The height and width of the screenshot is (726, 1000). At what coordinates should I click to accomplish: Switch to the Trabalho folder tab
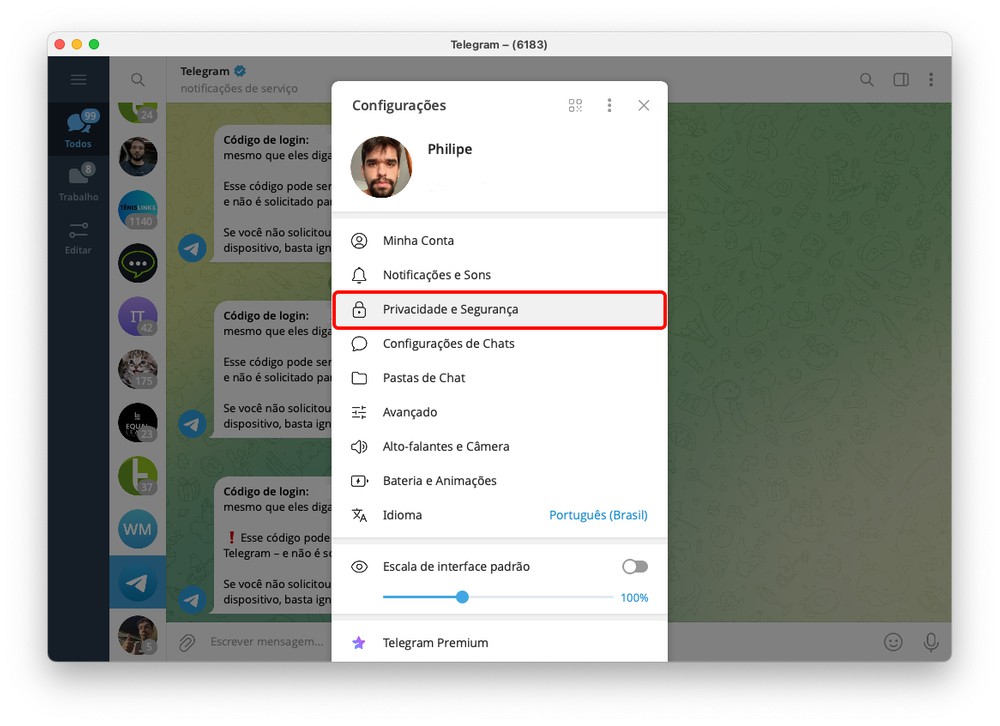tap(78, 184)
